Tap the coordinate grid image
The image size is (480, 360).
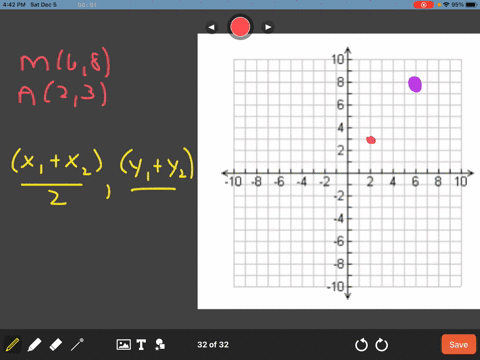point(339,171)
